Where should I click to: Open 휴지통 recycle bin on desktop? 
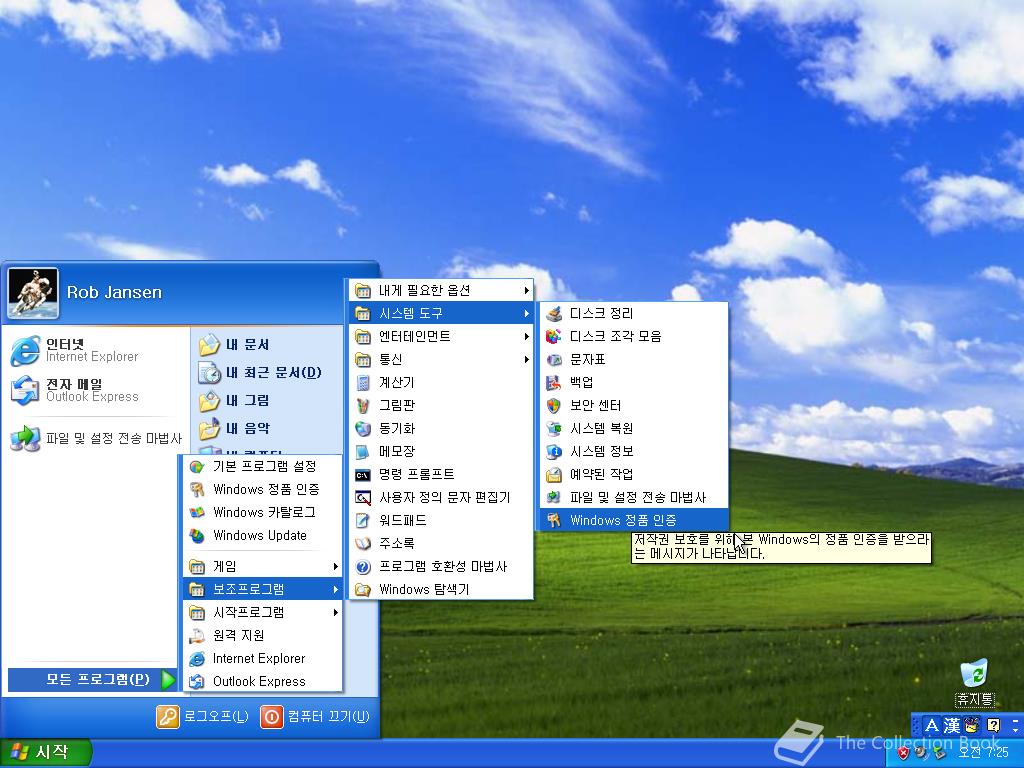tap(974, 682)
